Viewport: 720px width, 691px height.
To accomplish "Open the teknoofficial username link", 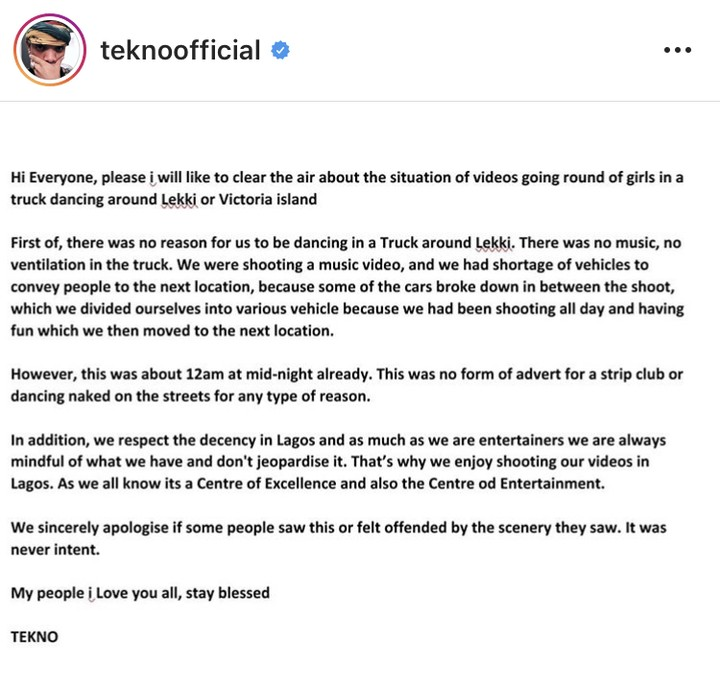I will 180,50.
